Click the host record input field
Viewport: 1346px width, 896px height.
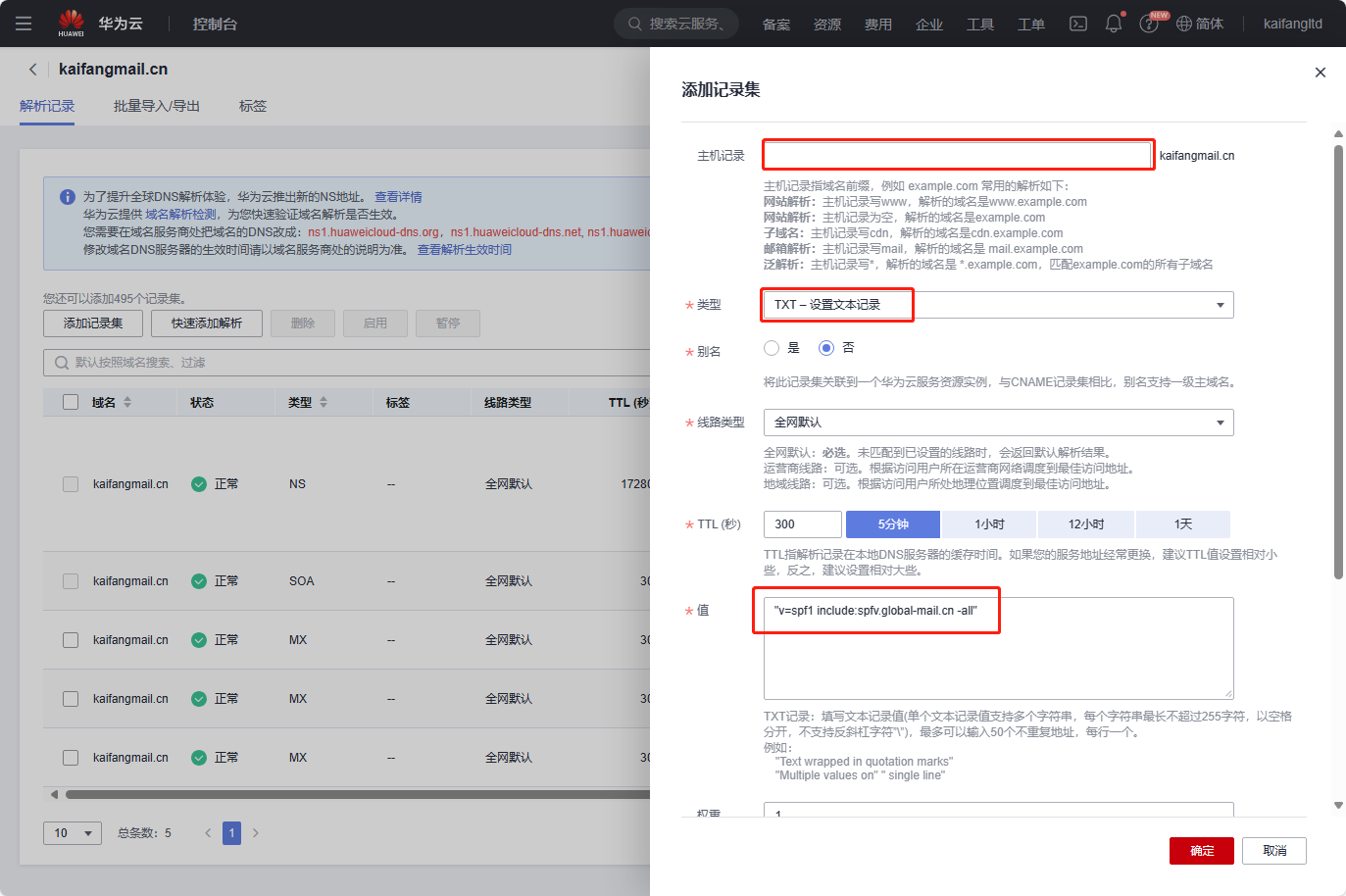pos(958,155)
